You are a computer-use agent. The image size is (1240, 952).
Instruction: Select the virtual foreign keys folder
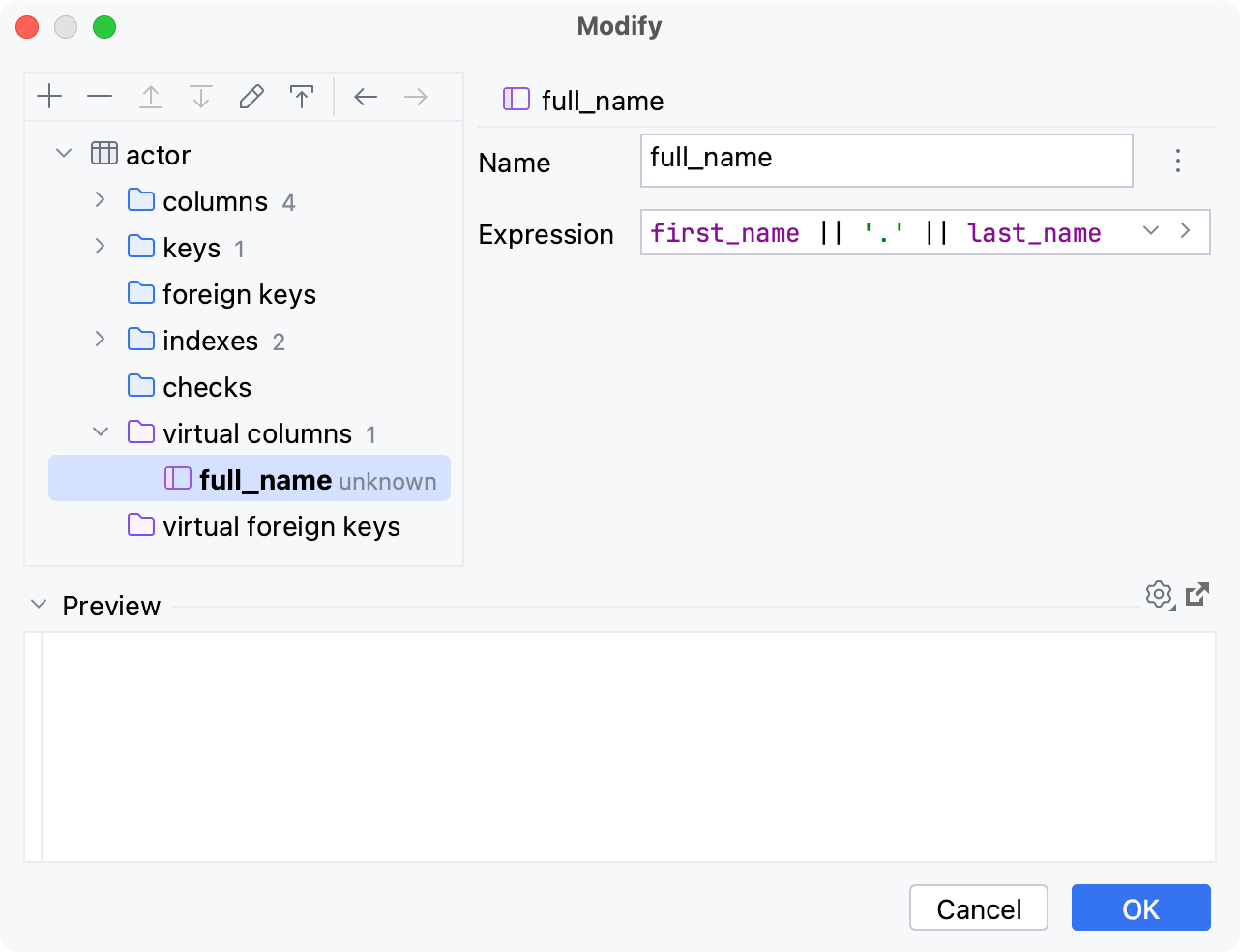[280, 526]
